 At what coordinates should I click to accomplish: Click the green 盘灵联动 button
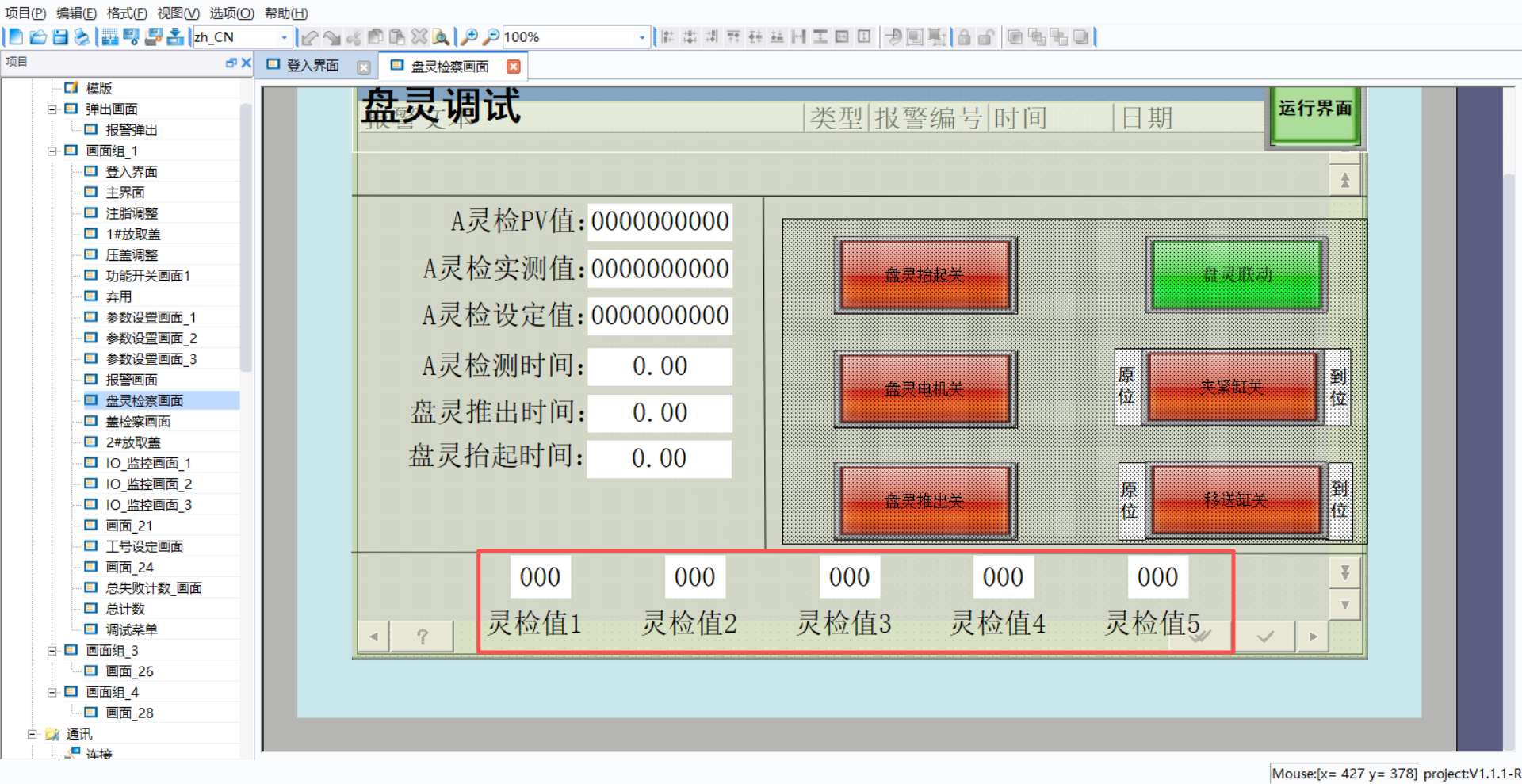(x=1237, y=275)
